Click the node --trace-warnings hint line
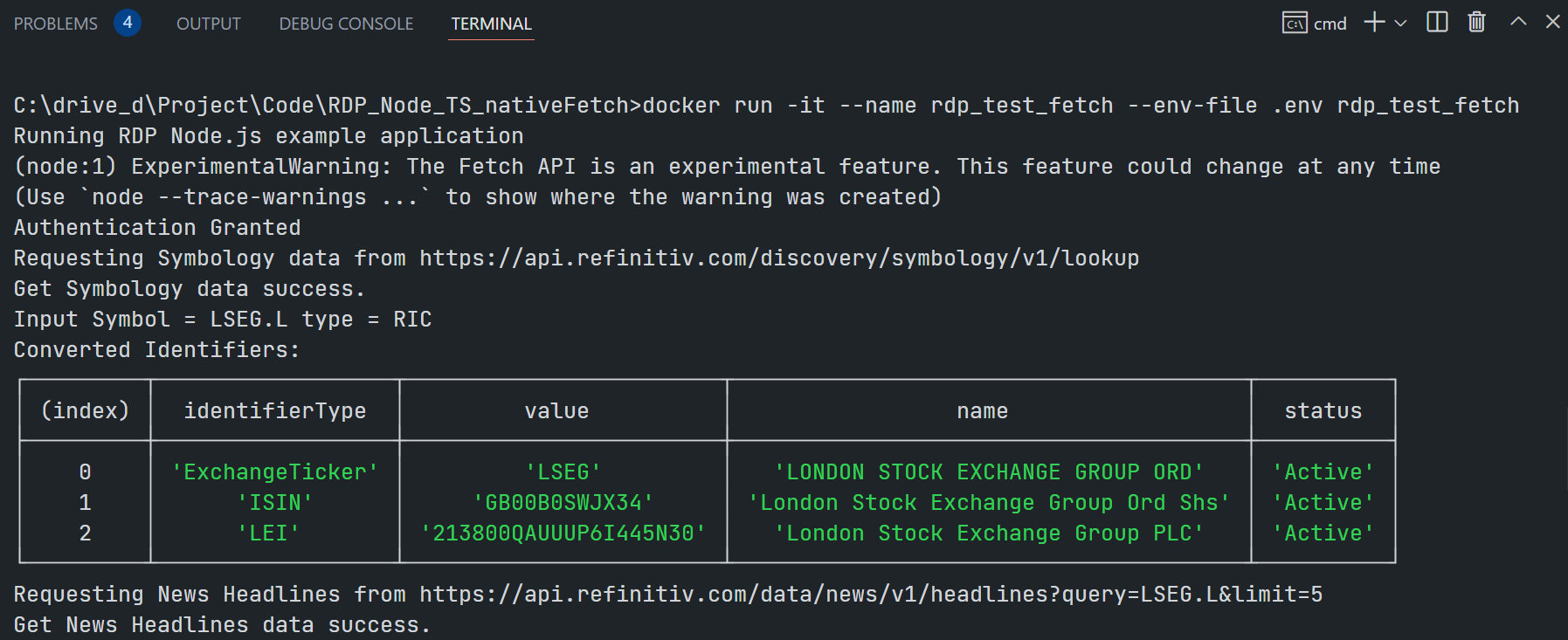The image size is (1568, 640). coord(478,197)
